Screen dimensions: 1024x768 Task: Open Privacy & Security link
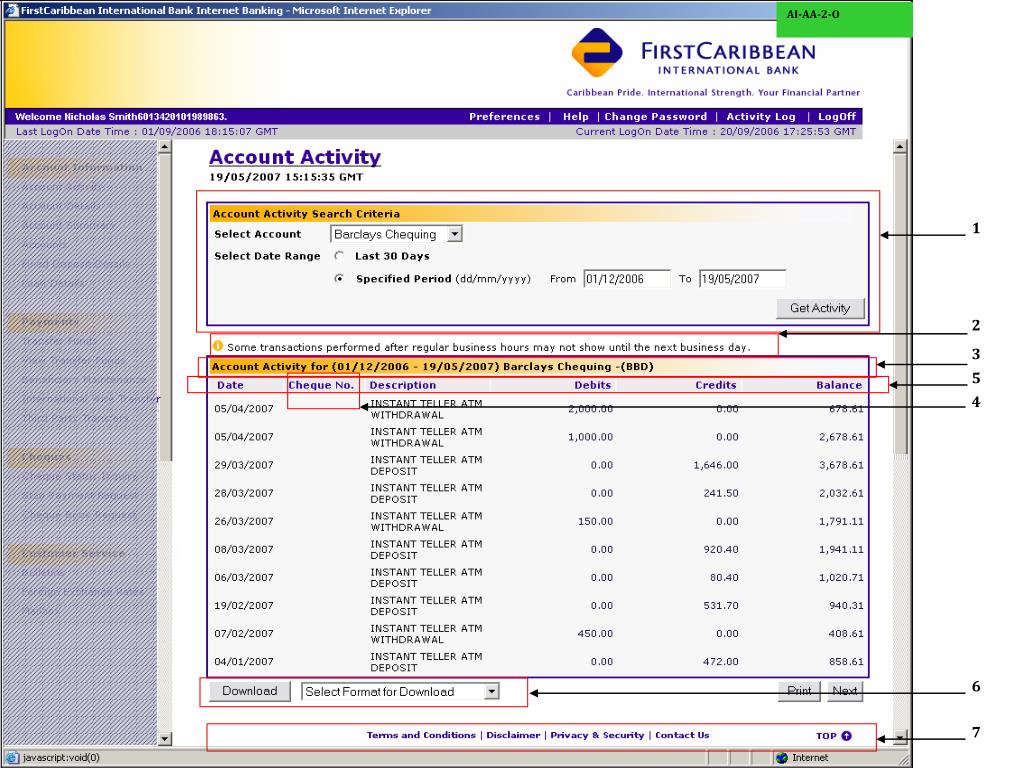pyautogui.click(x=597, y=735)
